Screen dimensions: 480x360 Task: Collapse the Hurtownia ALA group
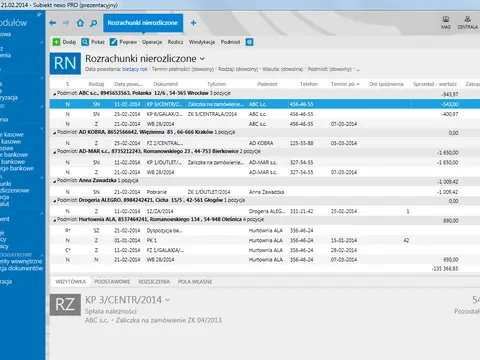click(x=54, y=220)
